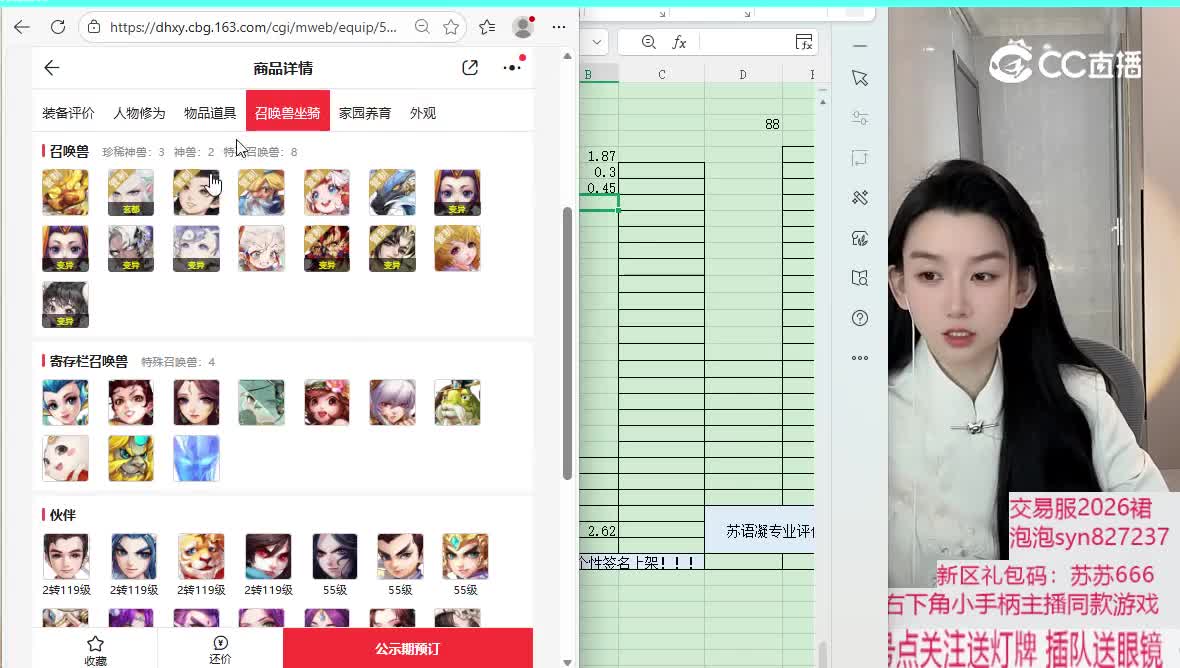The image size is (1180, 668).
Task: Select the 装备评价 tab
Action: click(x=68, y=113)
